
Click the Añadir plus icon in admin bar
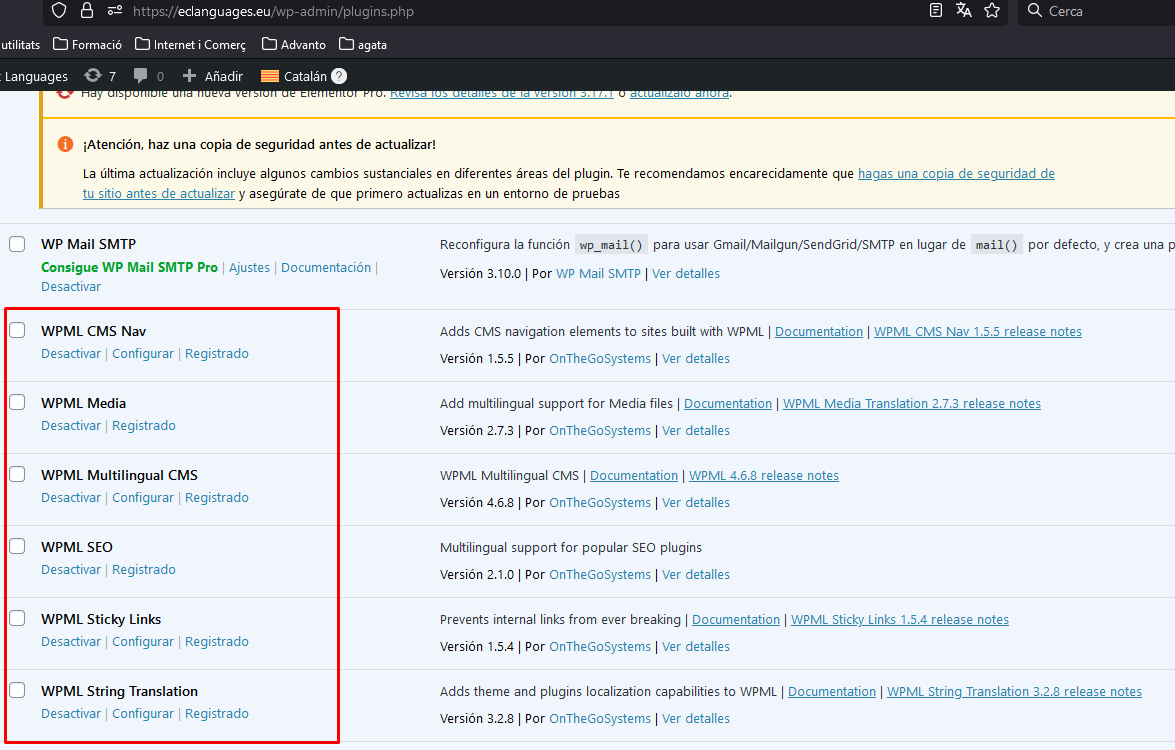(190, 76)
